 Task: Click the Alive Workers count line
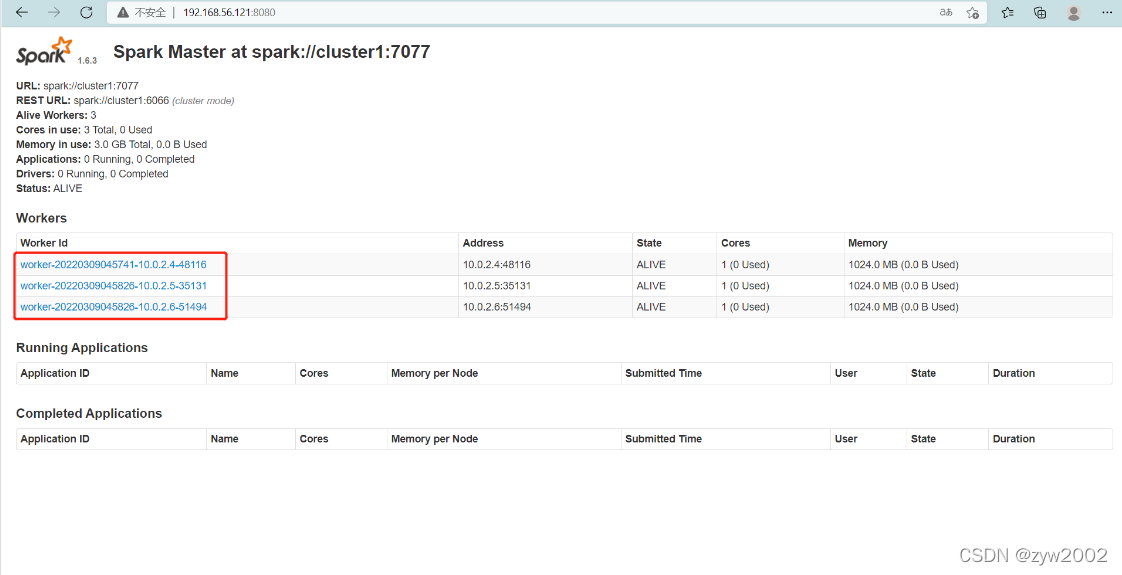click(56, 115)
